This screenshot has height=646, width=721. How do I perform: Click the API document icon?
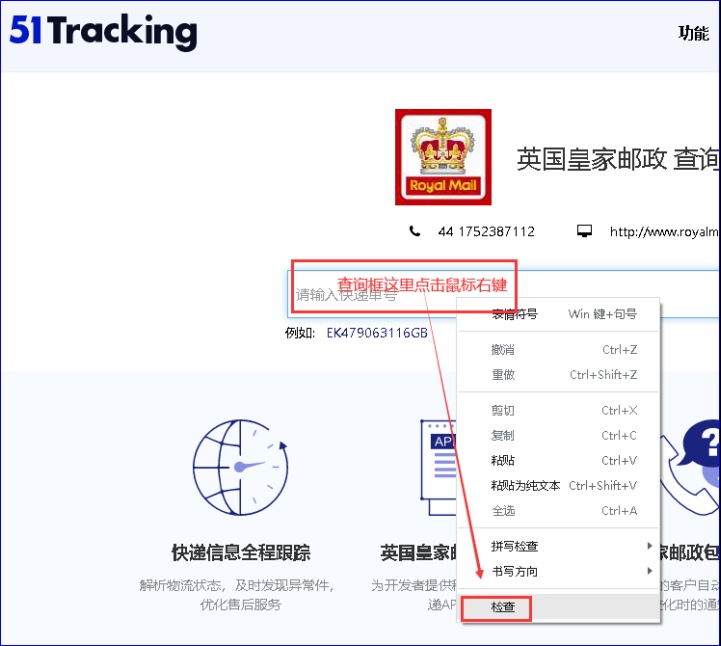[x=439, y=467]
